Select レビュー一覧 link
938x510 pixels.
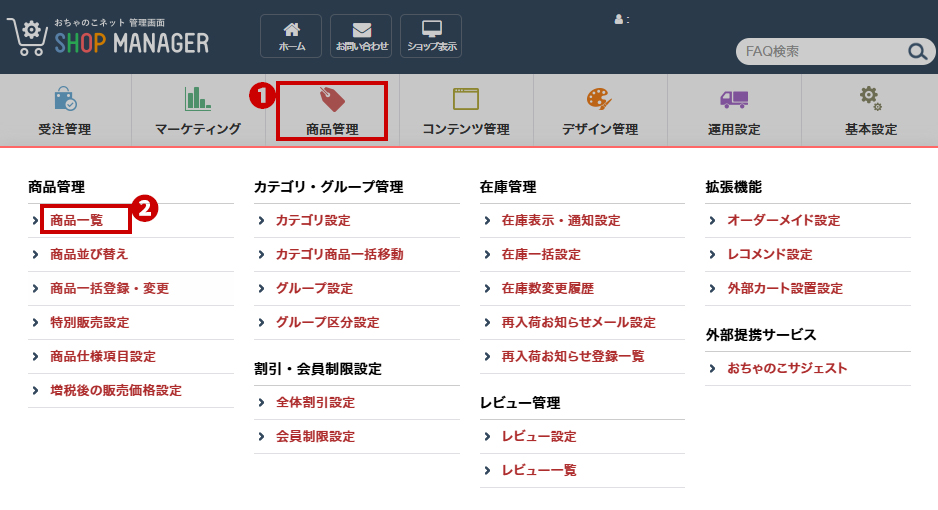pos(539,470)
